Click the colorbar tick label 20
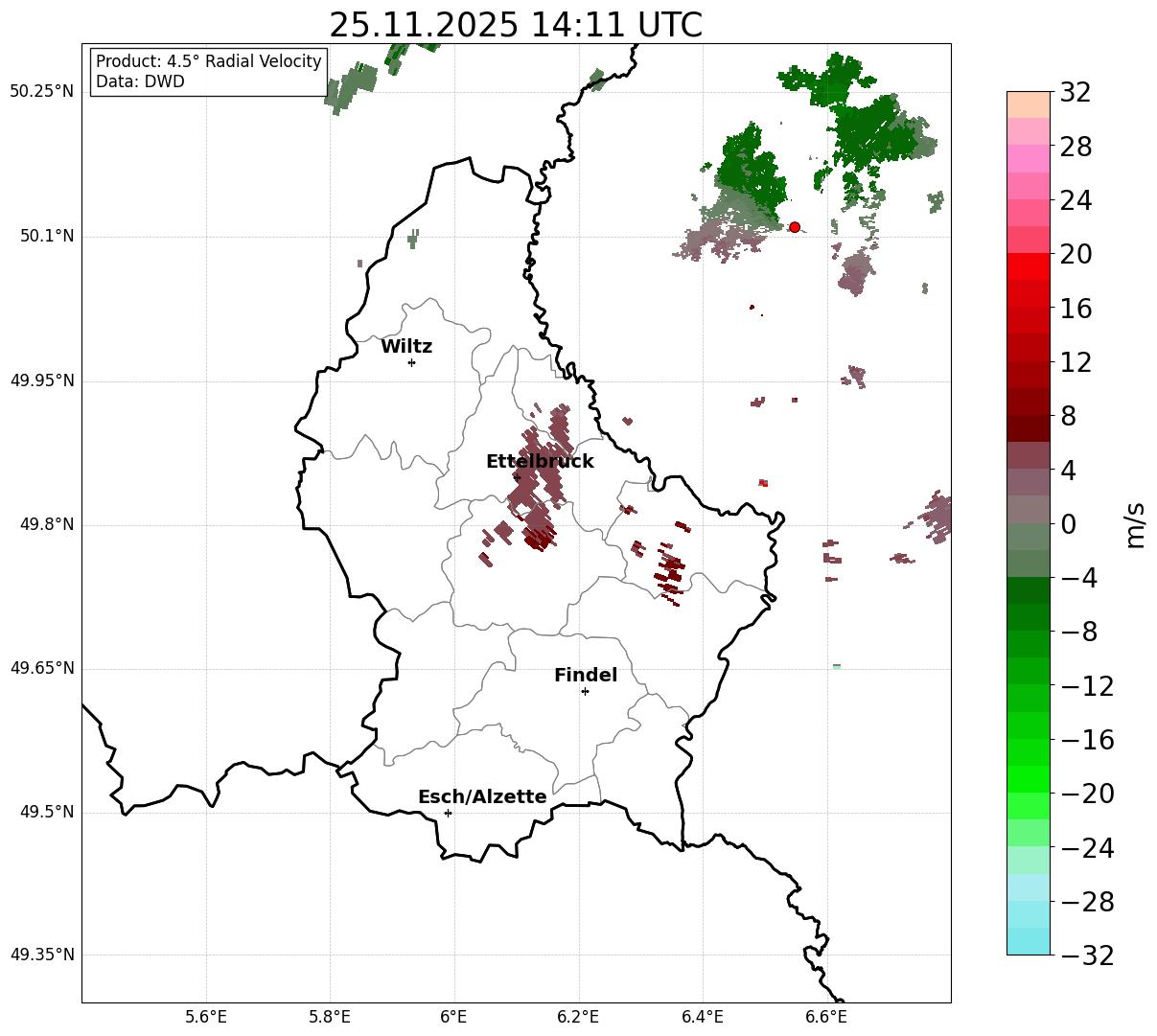The image size is (1157, 1036). point(1076,254)
